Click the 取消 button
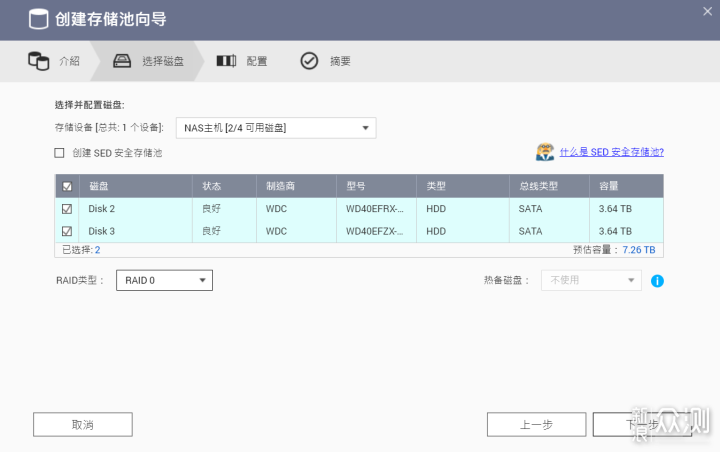Viewport: 720px width, 452px height. pos(83,424)
